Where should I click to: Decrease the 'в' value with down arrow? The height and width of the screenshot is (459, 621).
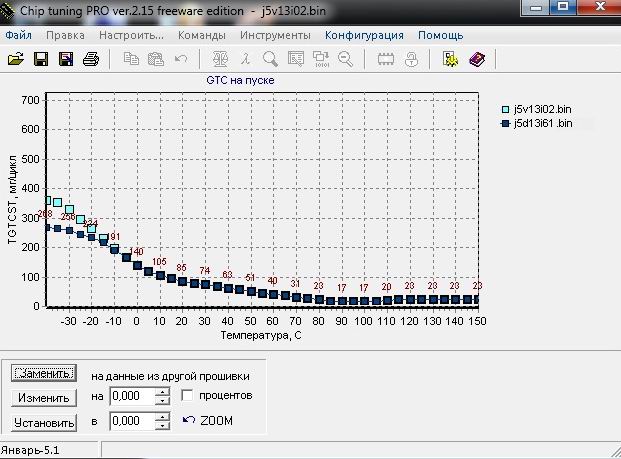pos(163,426)
